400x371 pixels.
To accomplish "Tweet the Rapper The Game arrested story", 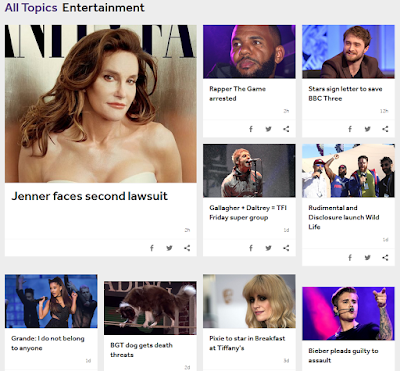I will [x=268, y=129].
